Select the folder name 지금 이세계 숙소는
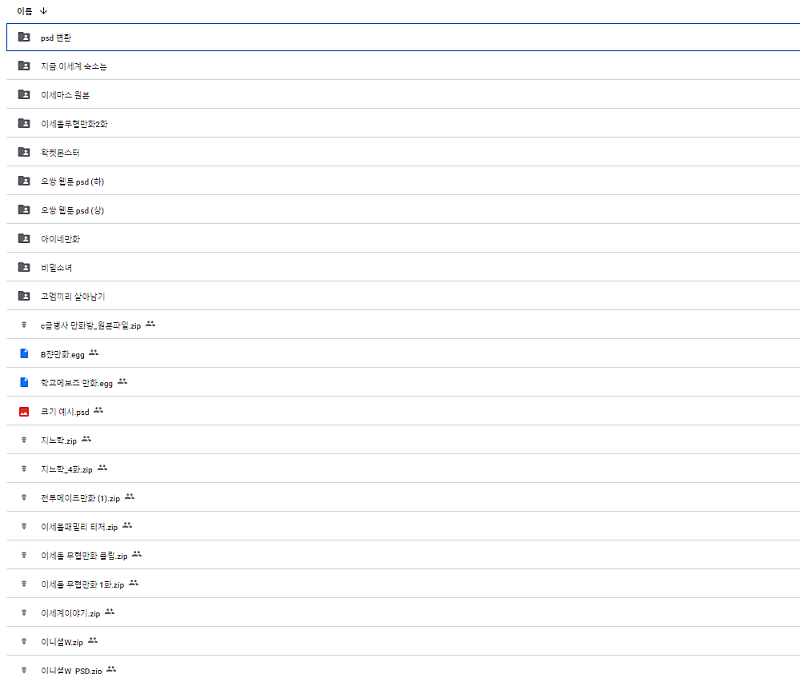Screen dimensions: 800x674 point(74,66)
